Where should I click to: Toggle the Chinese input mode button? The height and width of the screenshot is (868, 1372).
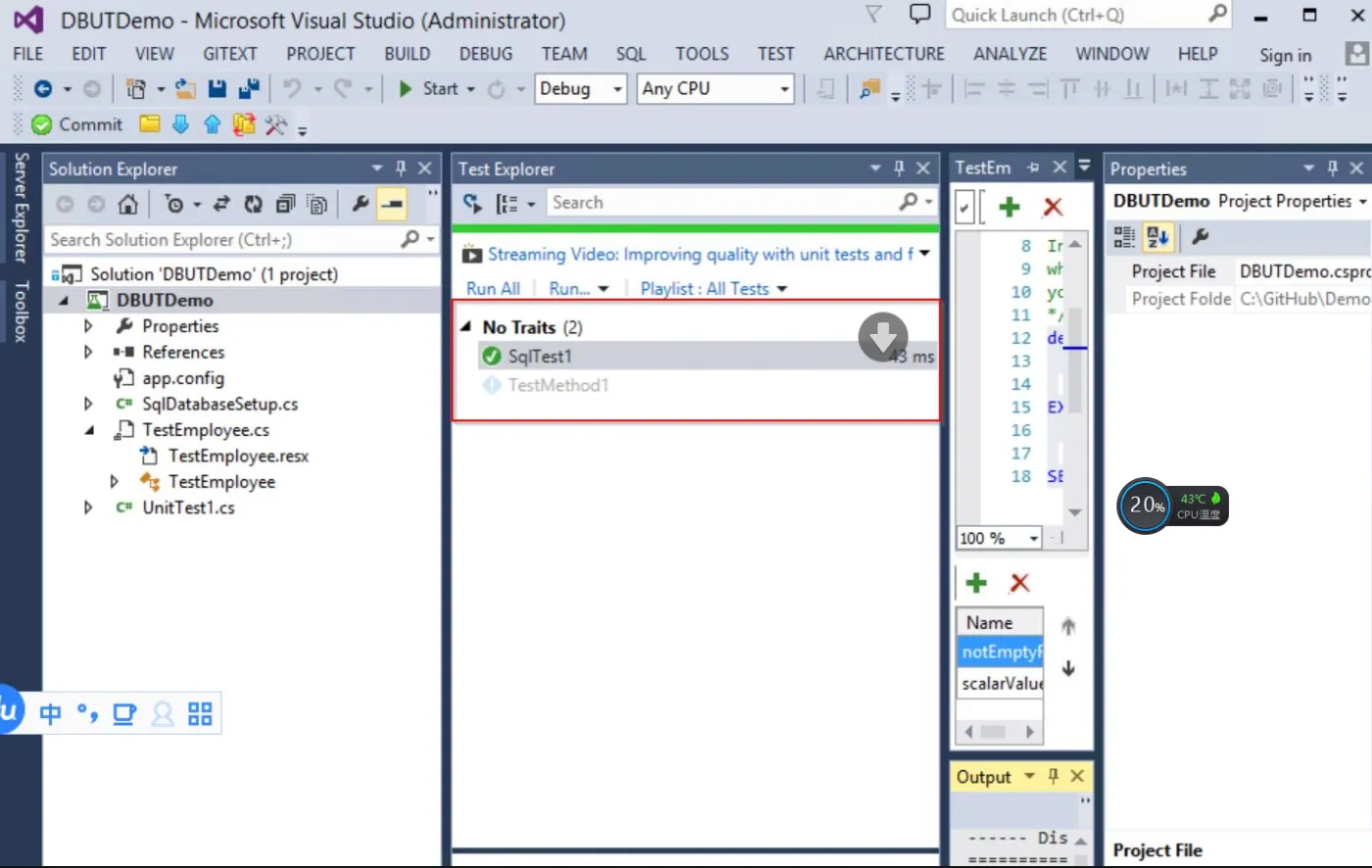[51, 713]
